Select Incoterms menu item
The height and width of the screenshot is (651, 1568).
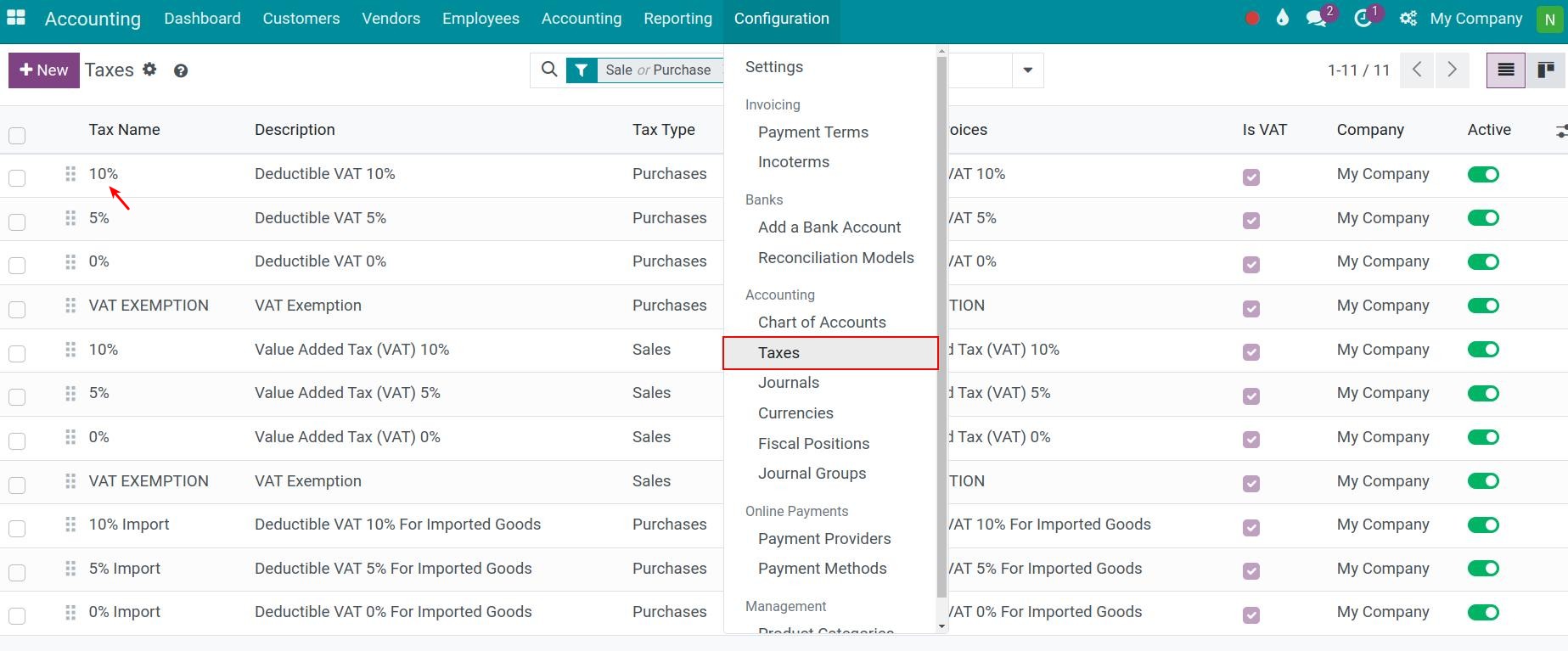point(794,162)
